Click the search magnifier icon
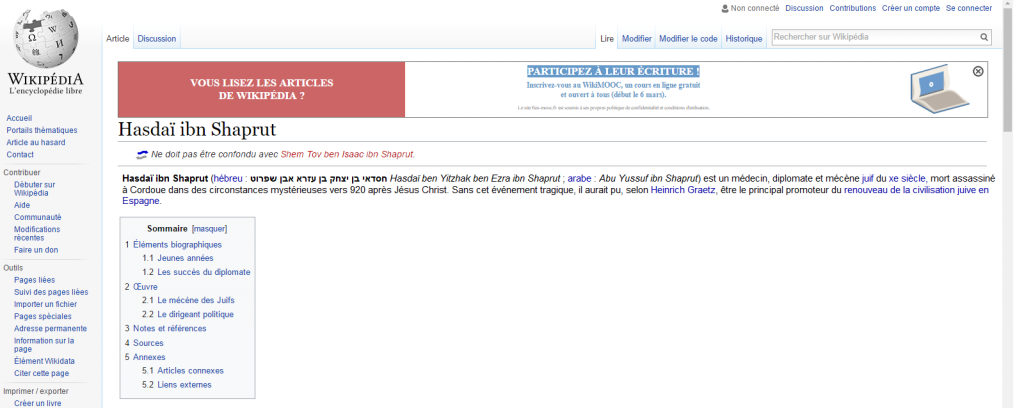 [x=984, y=37]
